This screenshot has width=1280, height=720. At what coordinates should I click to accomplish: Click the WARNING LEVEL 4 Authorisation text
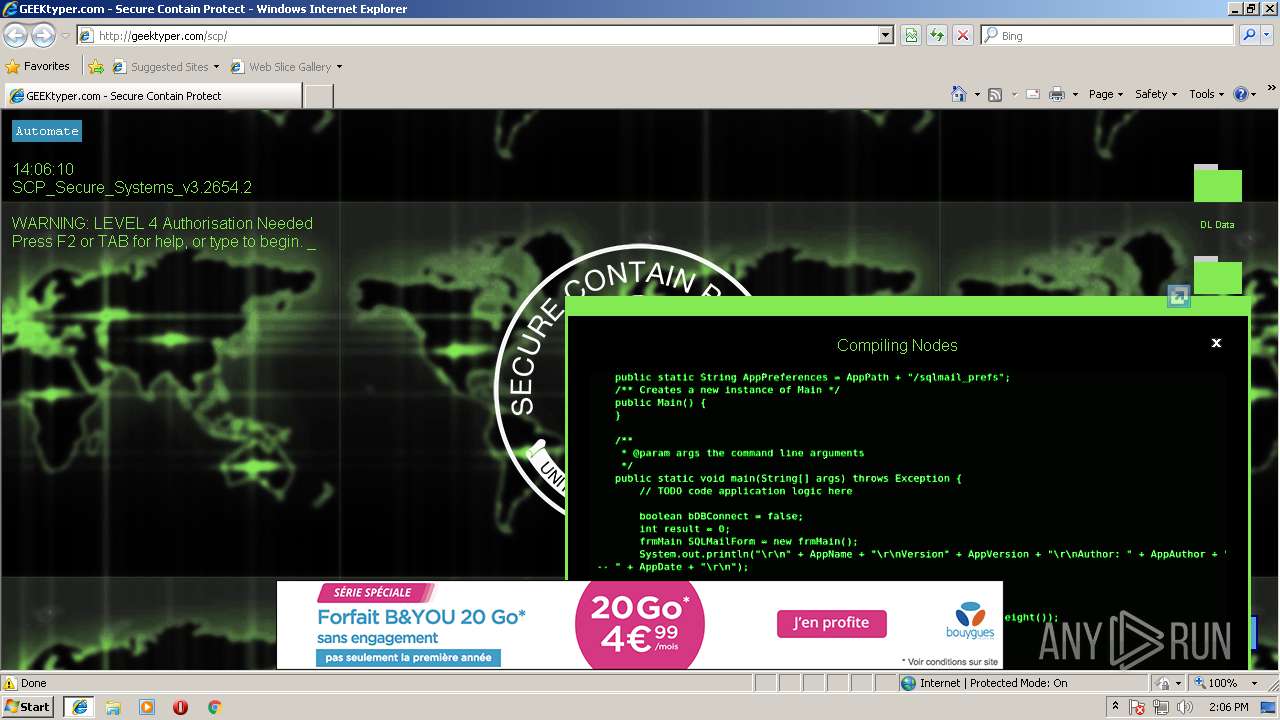point(163,224)
